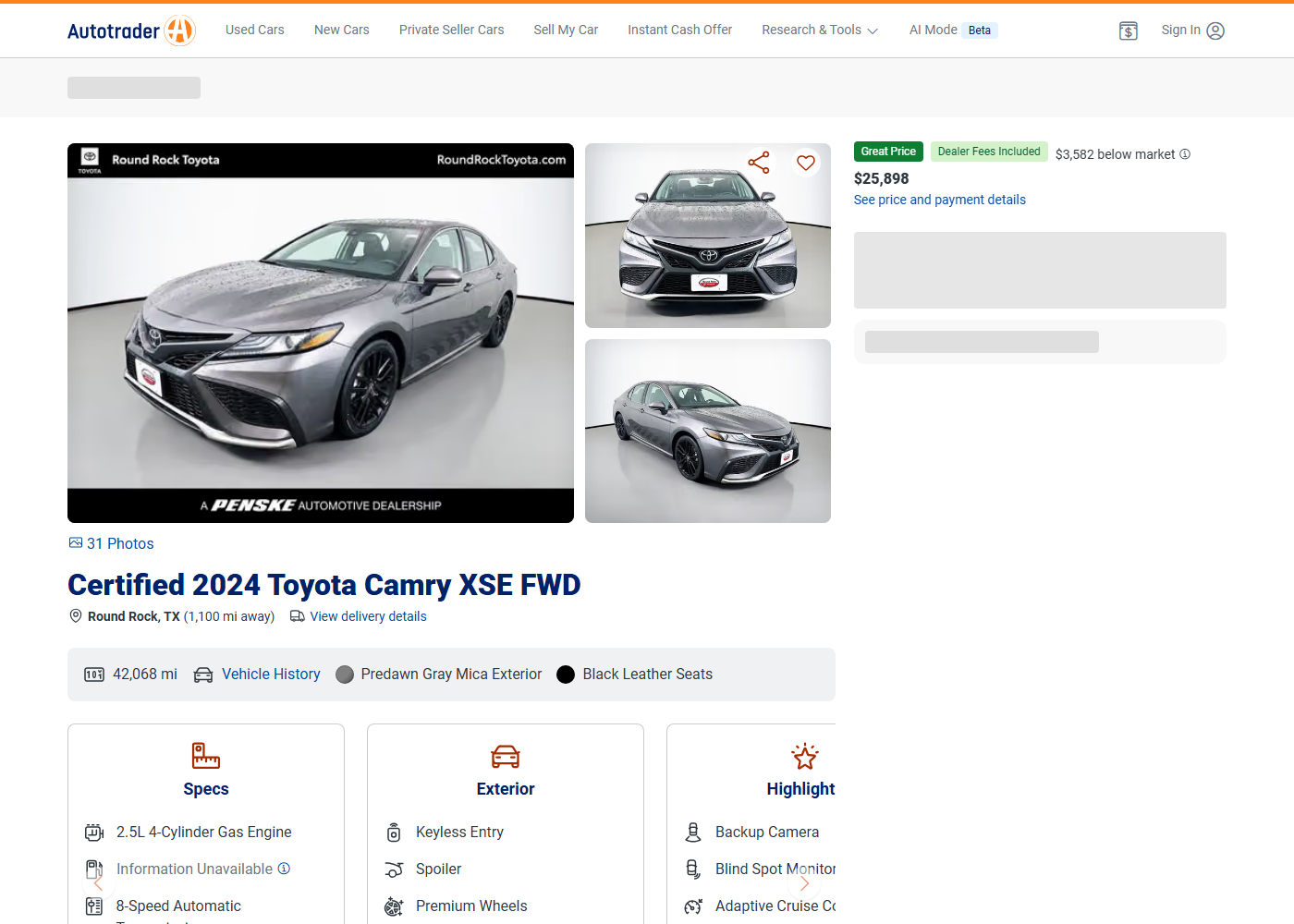Open See price and payment details
This screenshot has height=924, width=1294.
click(940, 200)
